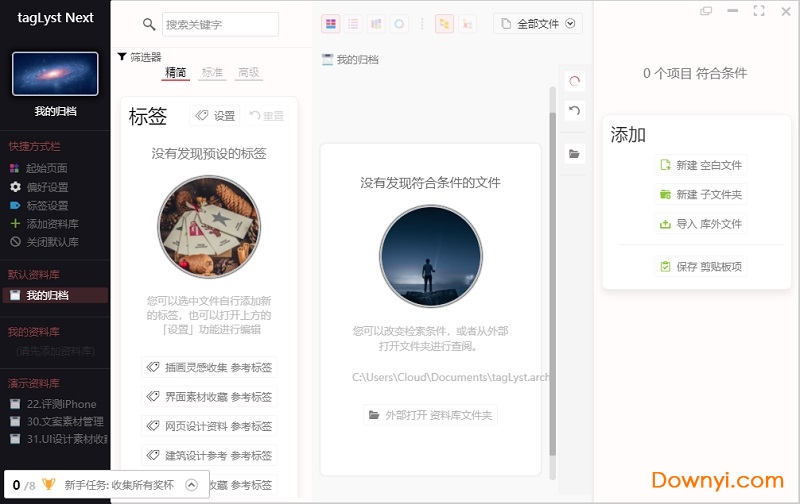The height and width of the screenshot is (504, 800).
Task: Click the circular refresh icon beside file list
Action: click(574, 81)
